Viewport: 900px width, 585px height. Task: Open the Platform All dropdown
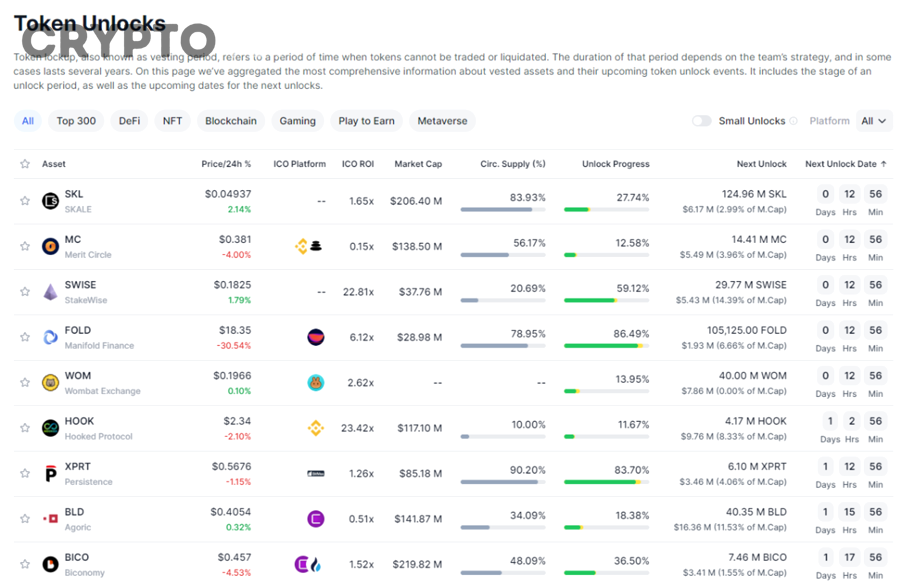[x=874, y=121]
